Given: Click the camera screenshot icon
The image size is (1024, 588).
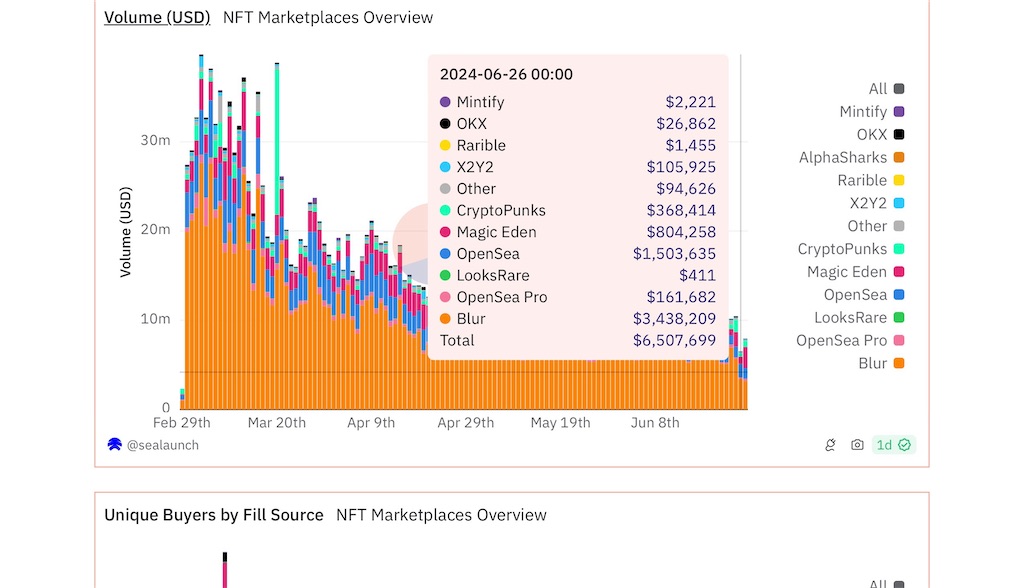Looking at the screenshot, I should (857, 445).
